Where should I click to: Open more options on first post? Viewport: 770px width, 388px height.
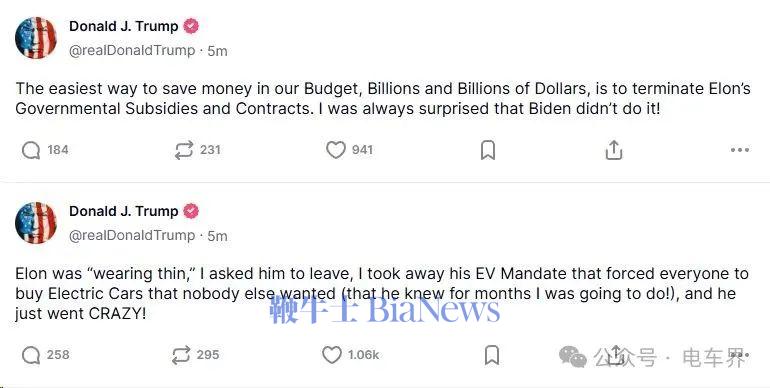(740, 150)
